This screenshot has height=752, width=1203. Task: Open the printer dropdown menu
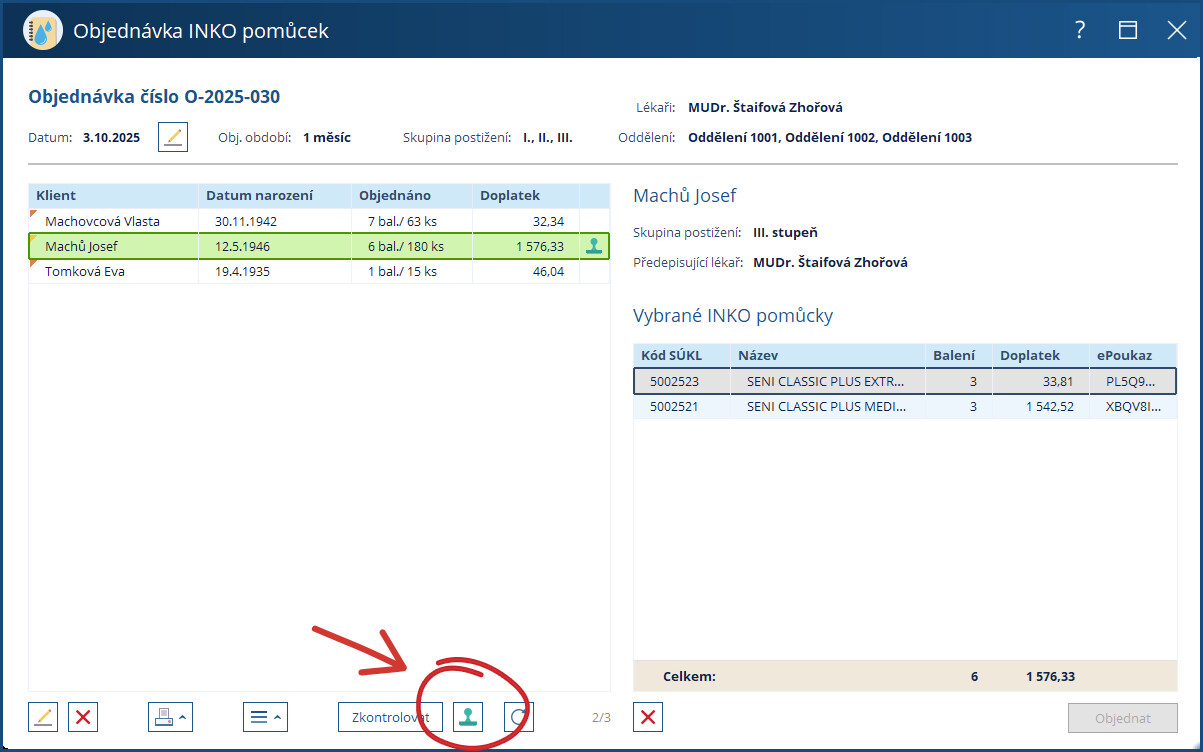click(x=170, y=717)
